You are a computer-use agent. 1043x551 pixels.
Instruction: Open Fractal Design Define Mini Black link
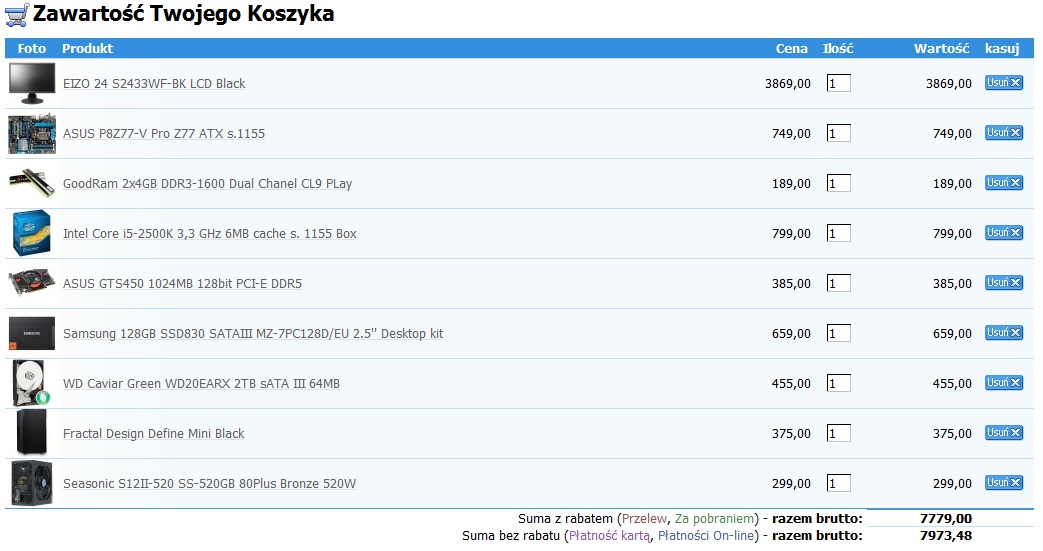[x=154, y=434]
